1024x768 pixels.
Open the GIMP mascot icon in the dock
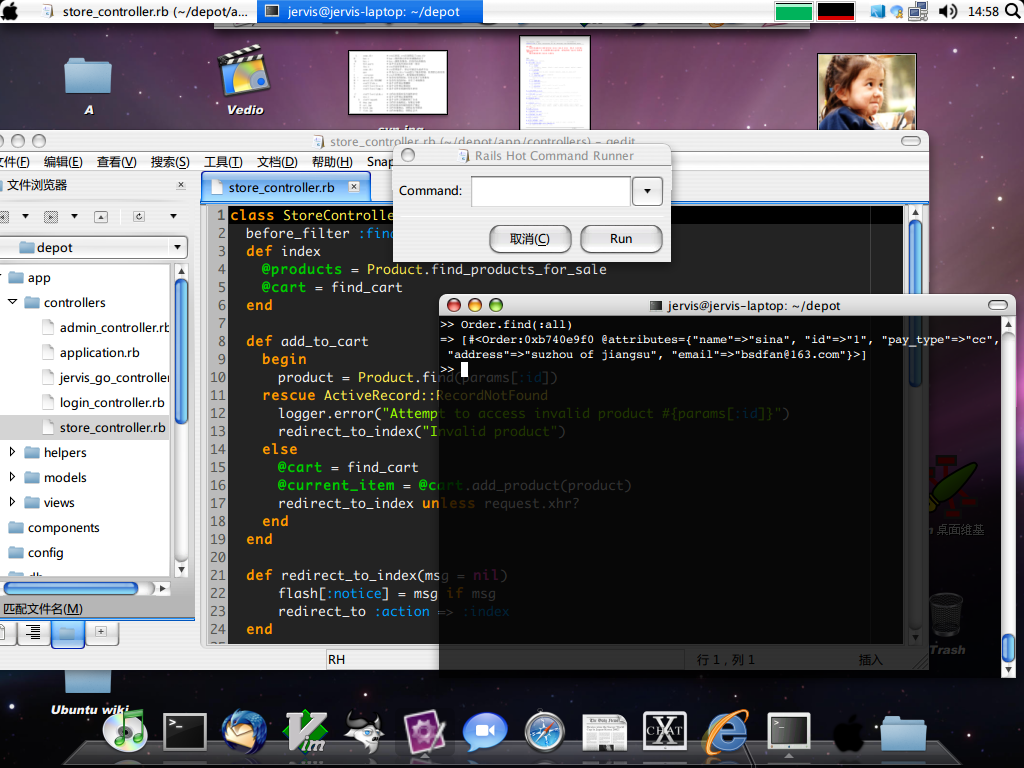365,731
